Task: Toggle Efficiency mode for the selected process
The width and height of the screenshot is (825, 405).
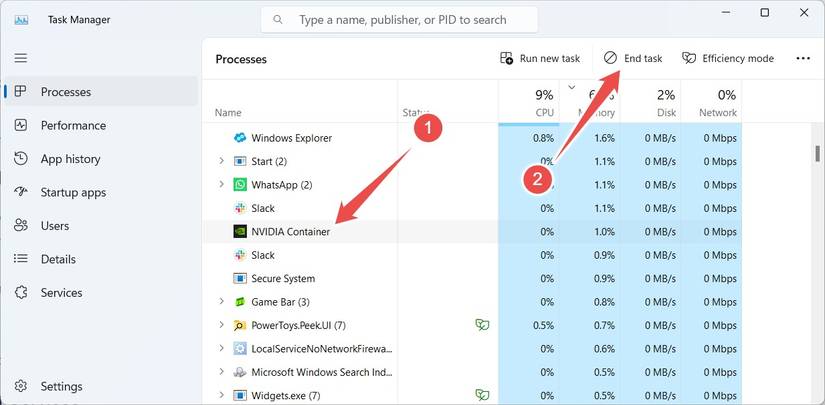Action: (727, 59)
